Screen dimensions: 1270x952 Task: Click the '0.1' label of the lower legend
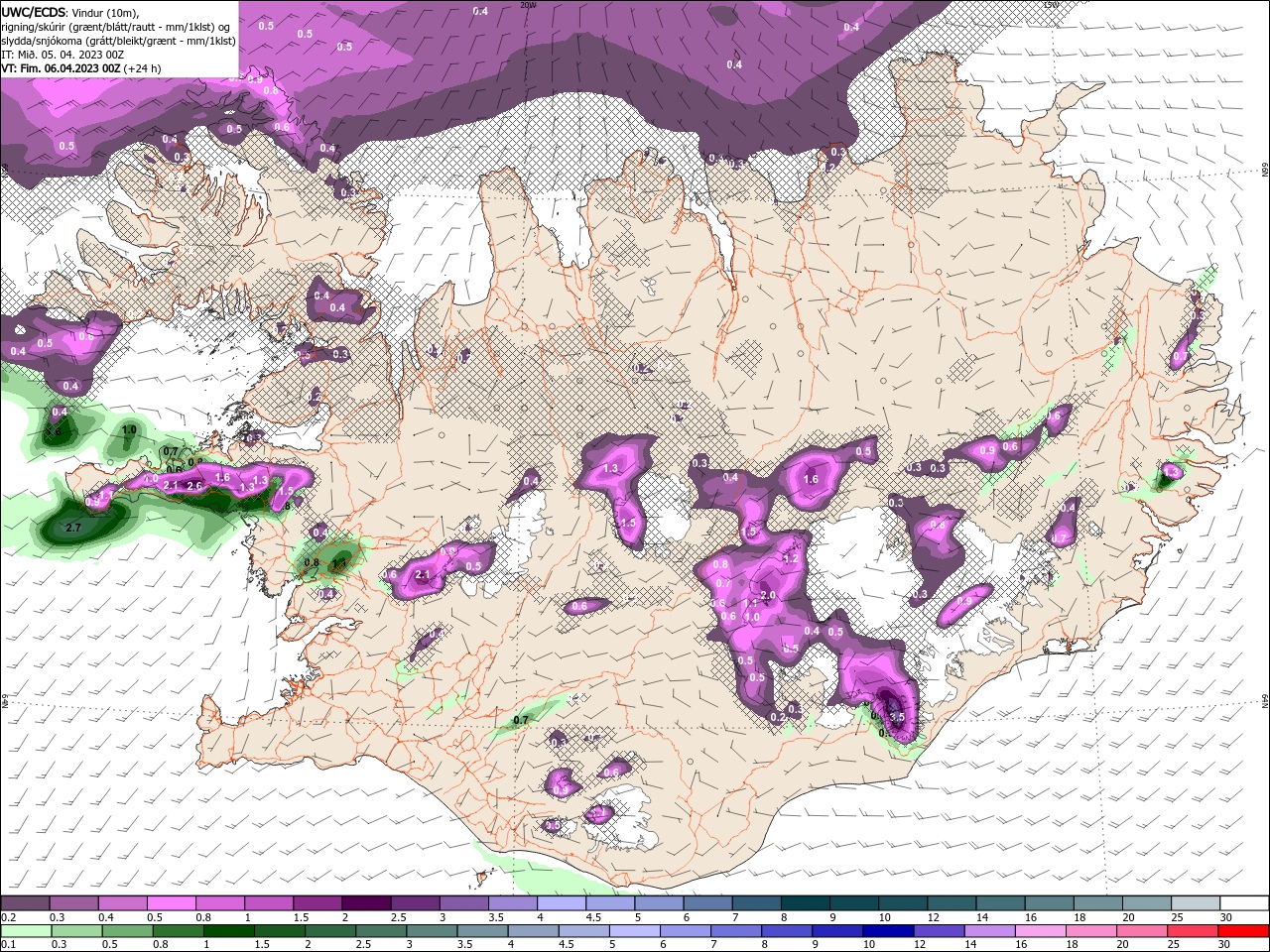(x=8, y=945)
